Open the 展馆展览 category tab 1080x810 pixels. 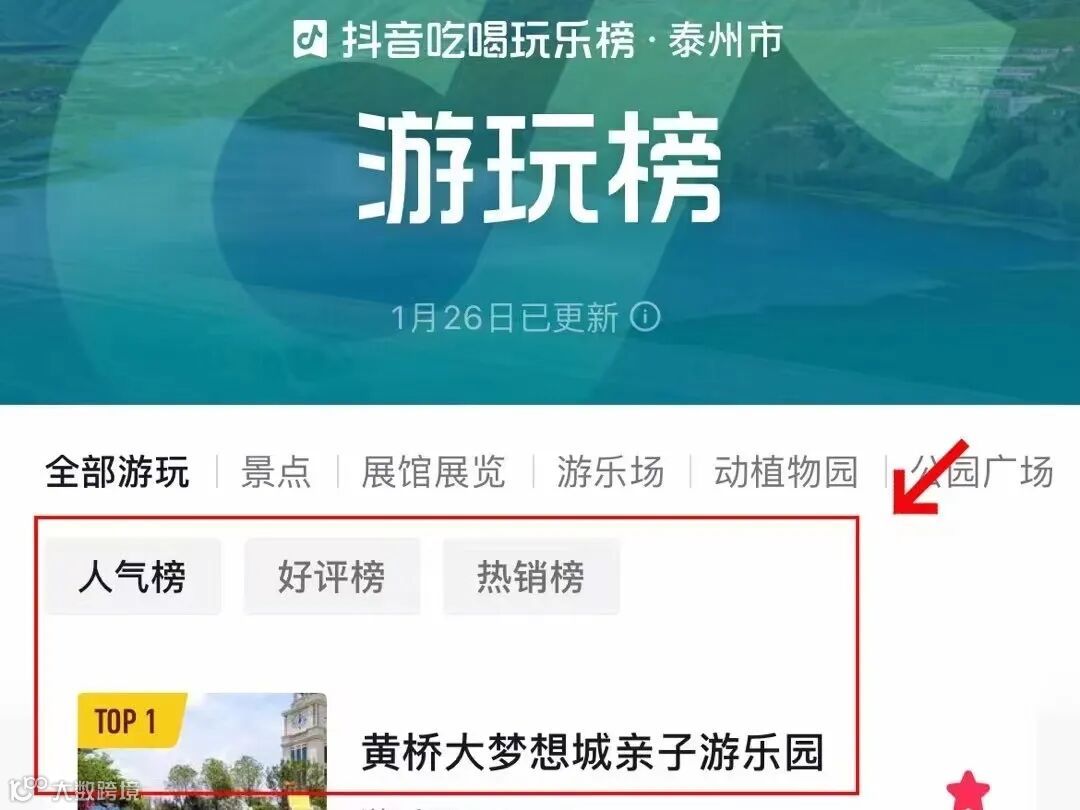(x=433, y=472)
